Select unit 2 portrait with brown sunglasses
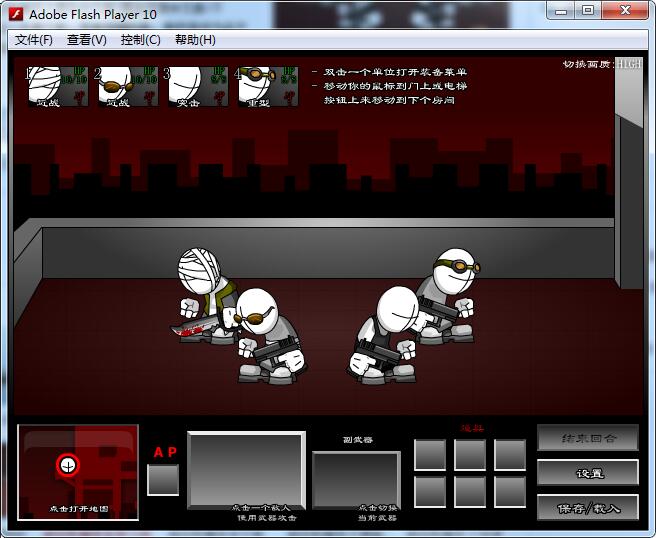The image size is (656, 538). [x=128, y=87]
